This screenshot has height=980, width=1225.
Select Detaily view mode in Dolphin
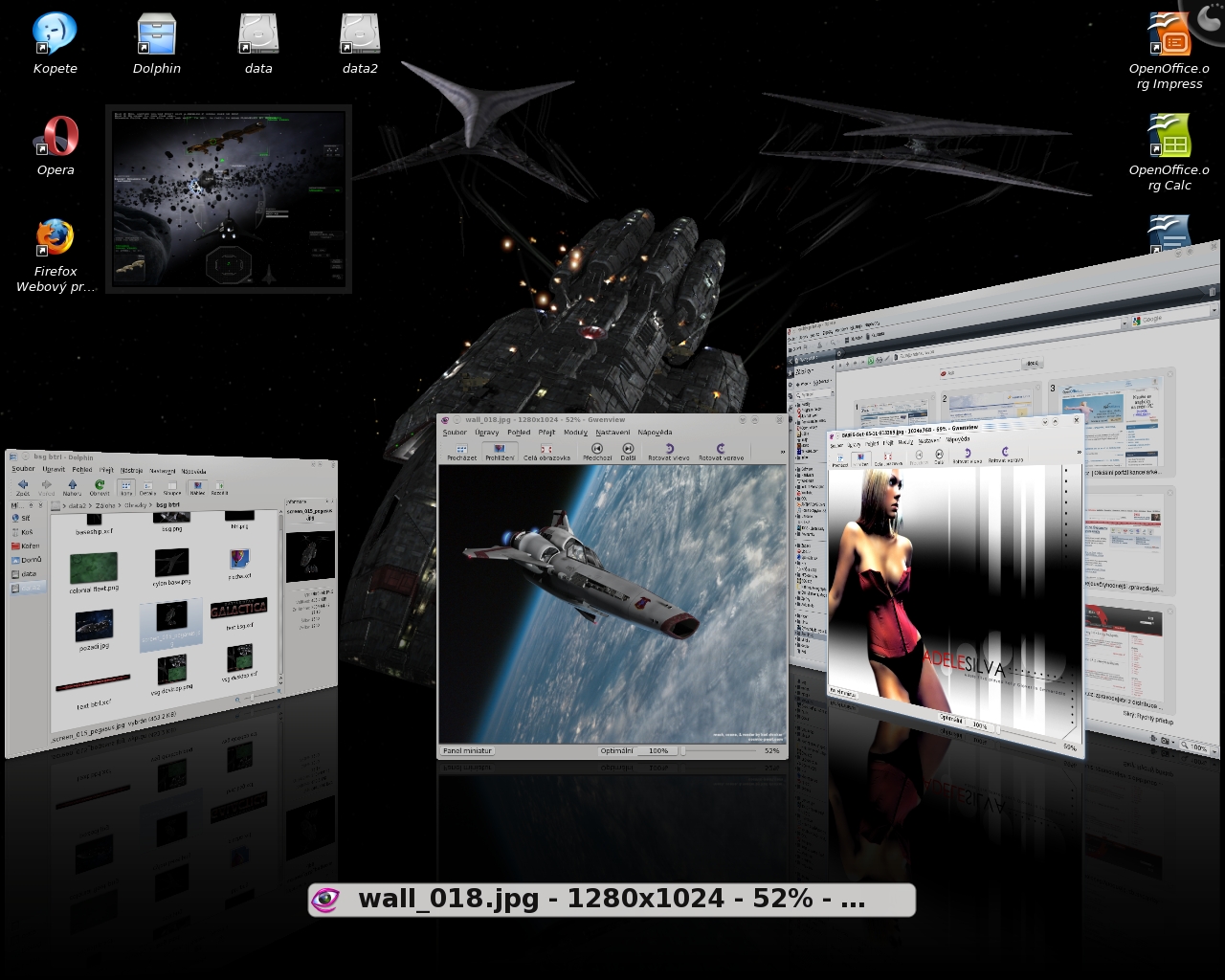tap(147, 488)
